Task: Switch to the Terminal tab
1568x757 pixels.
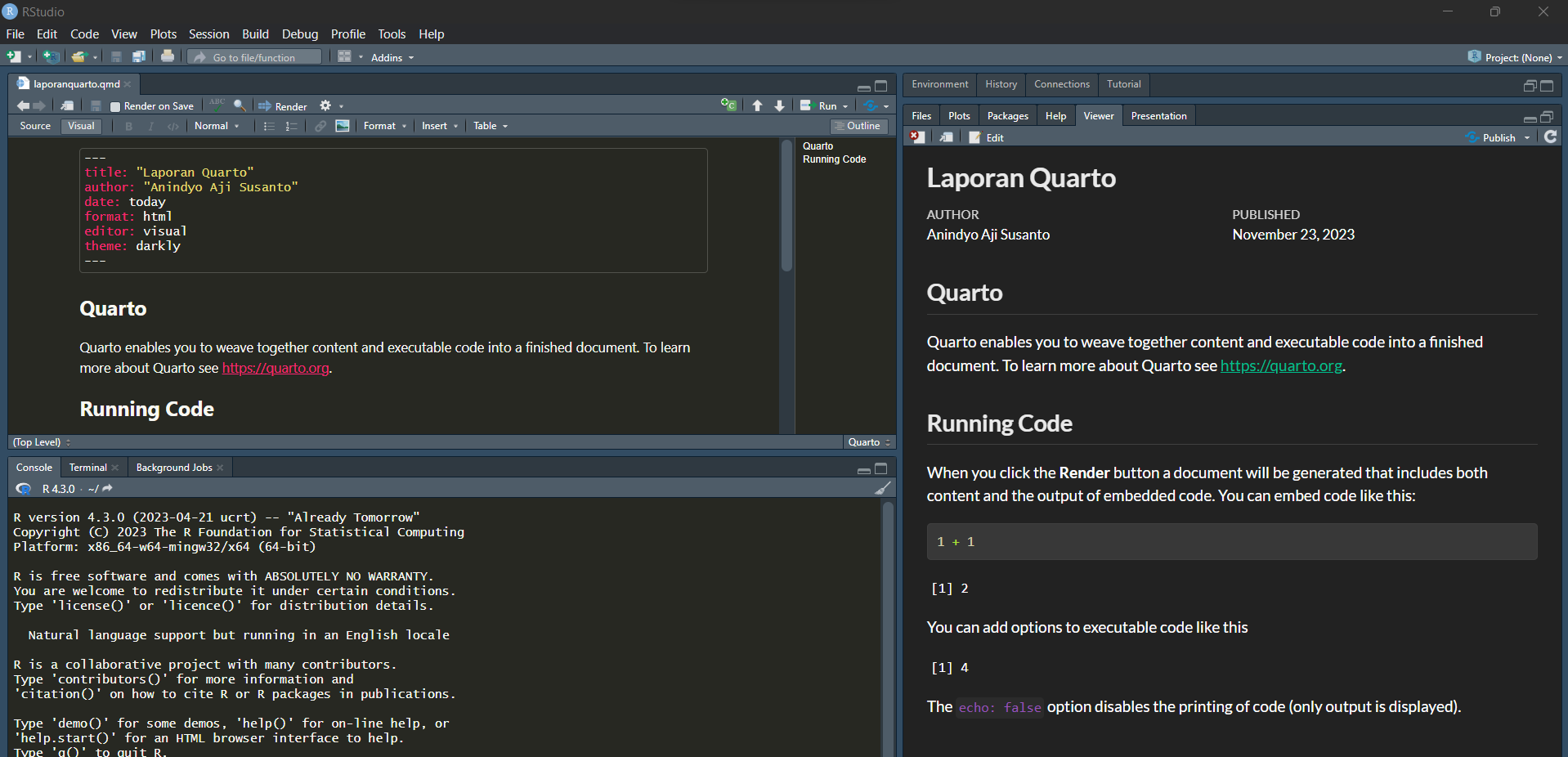Action: point(87,468)
